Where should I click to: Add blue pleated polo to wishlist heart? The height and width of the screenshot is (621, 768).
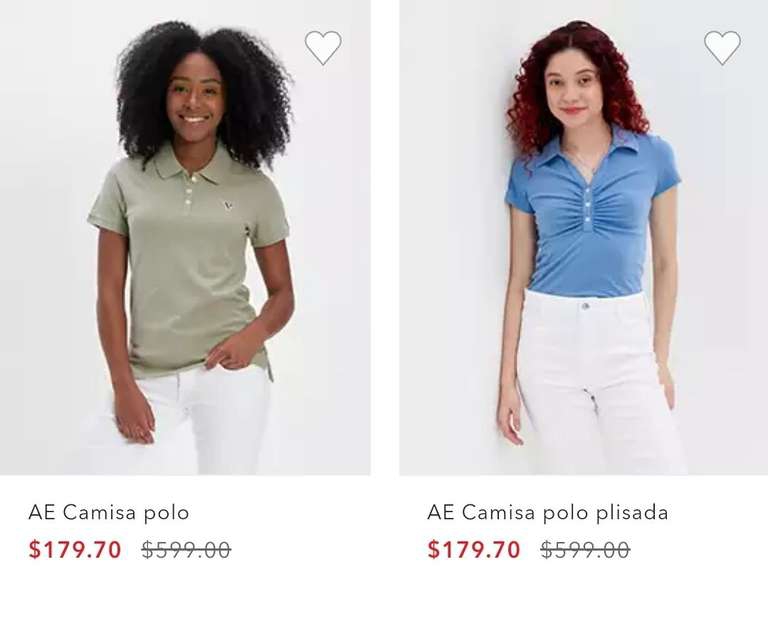pos(722,48)
